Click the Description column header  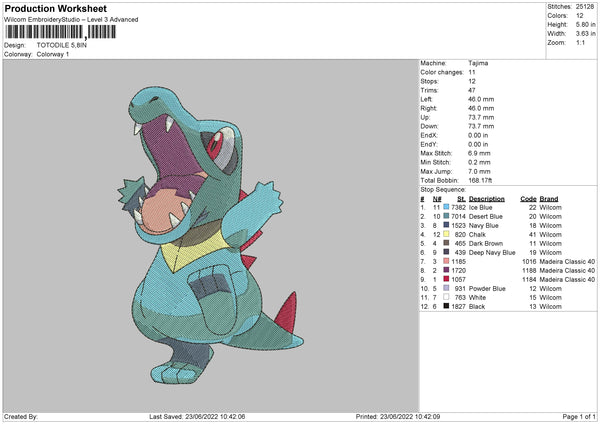488,198
